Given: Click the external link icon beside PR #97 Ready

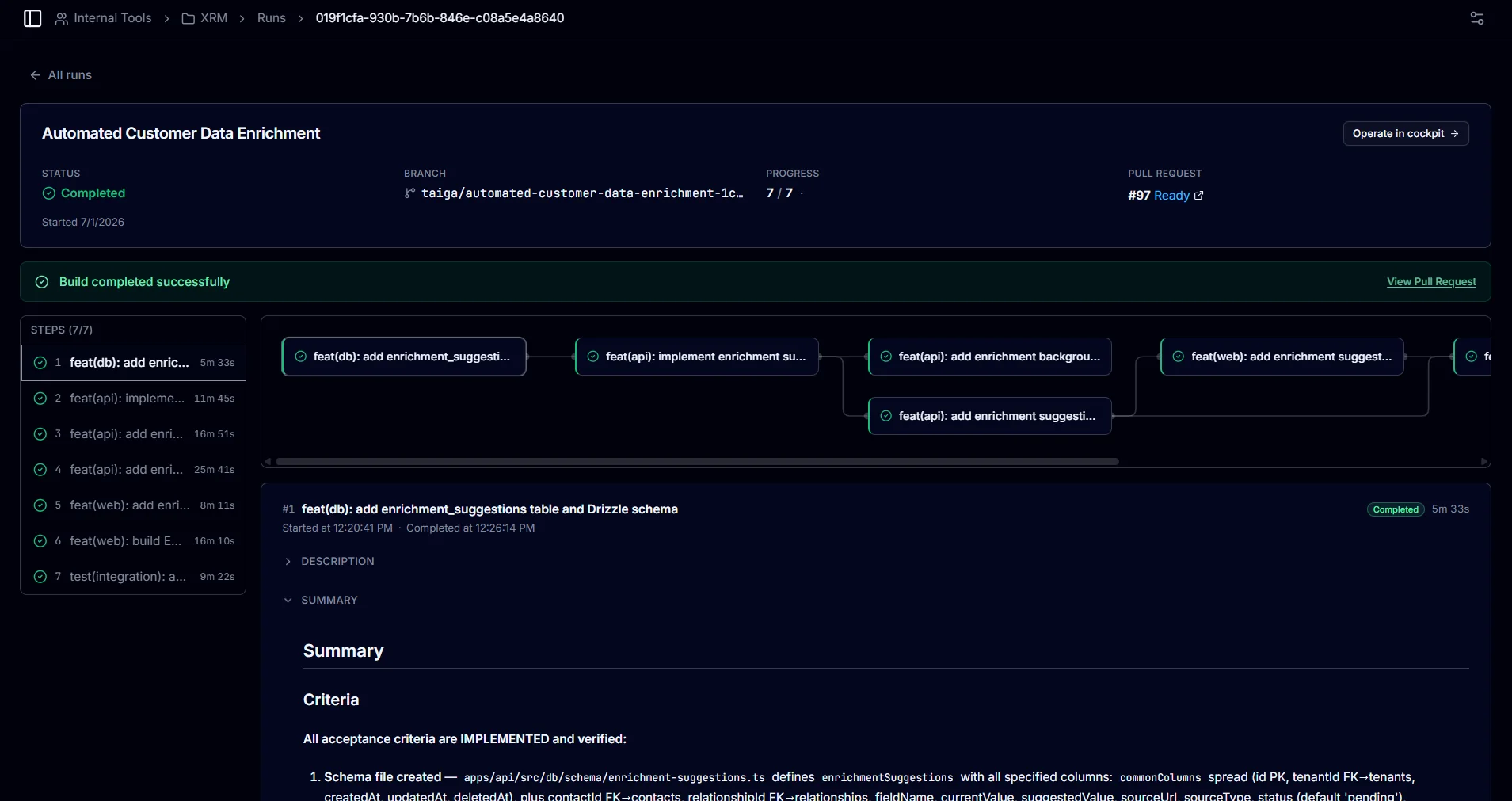Looking at the screenshot, I should 1198,196.
